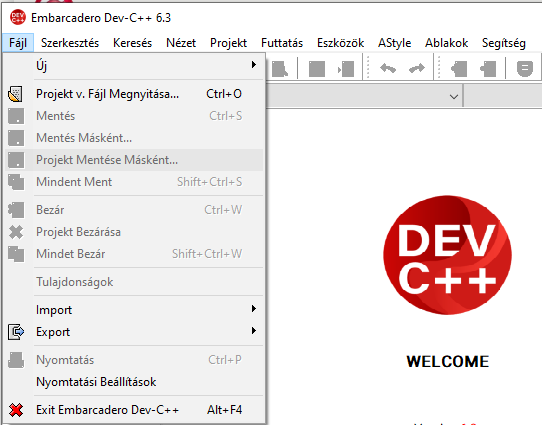Choose Exit Embarcadero Dev-C++
542x425 pixels.
(134, 410)
